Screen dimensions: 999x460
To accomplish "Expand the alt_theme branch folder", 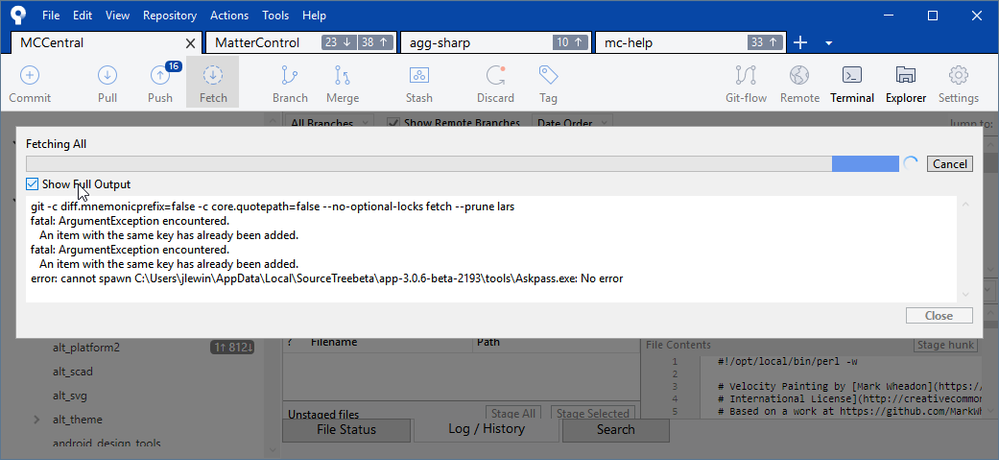I will [36, 419].
